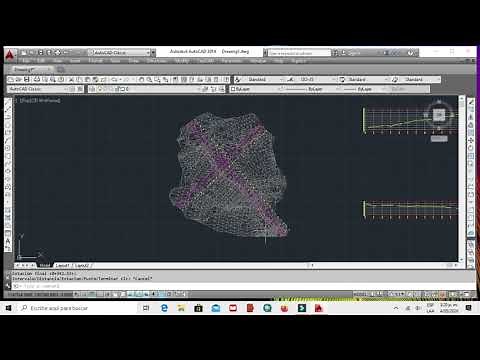Click Dimension Style icon before ISO-25
This screenshot has width=480, height=360.
[x=291, y=79]
